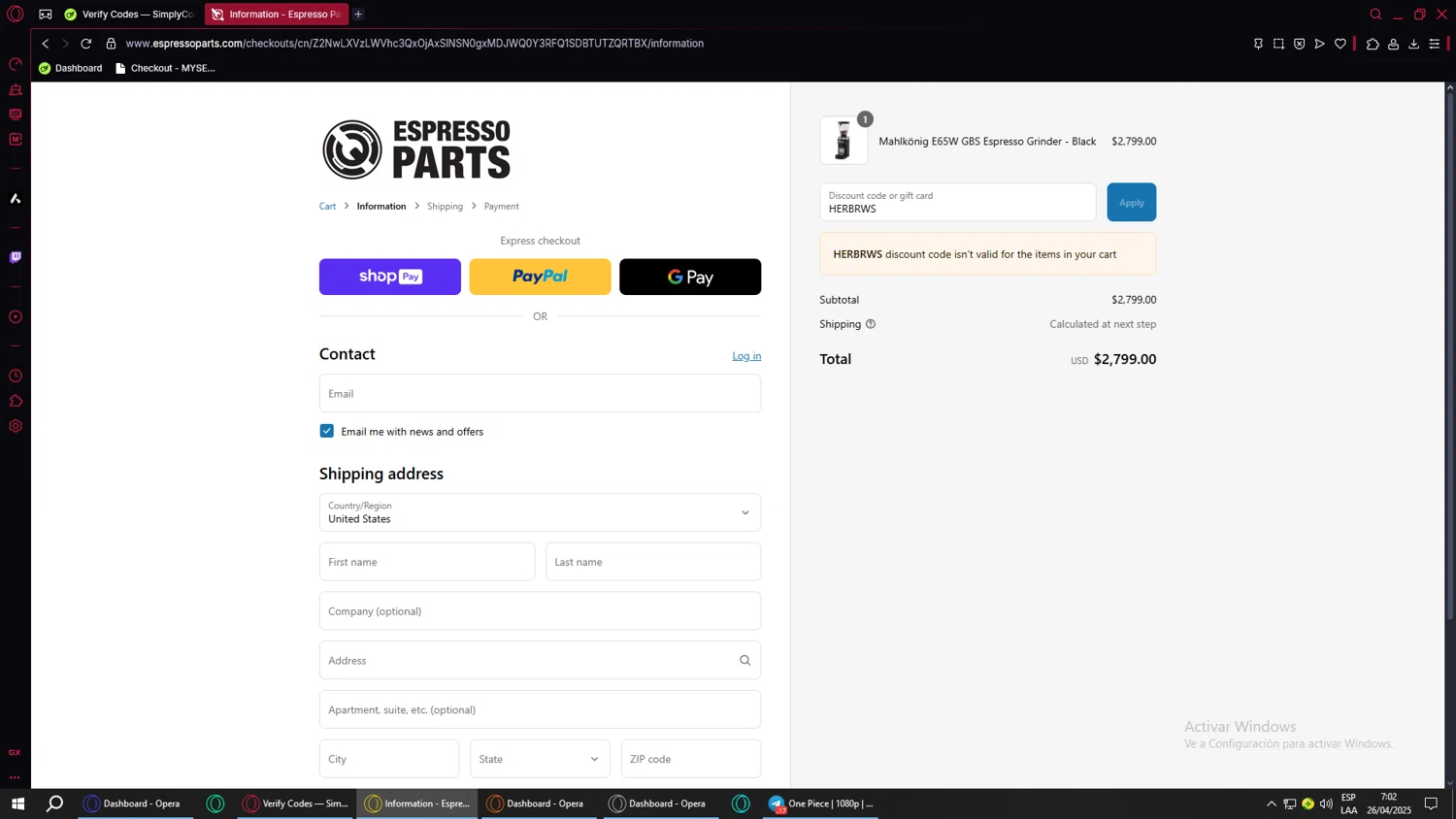Screen dimensions: 1456x819
Task: Click the Mahlkönig grinder product thumbnail
Action: (x=844, y=141)
